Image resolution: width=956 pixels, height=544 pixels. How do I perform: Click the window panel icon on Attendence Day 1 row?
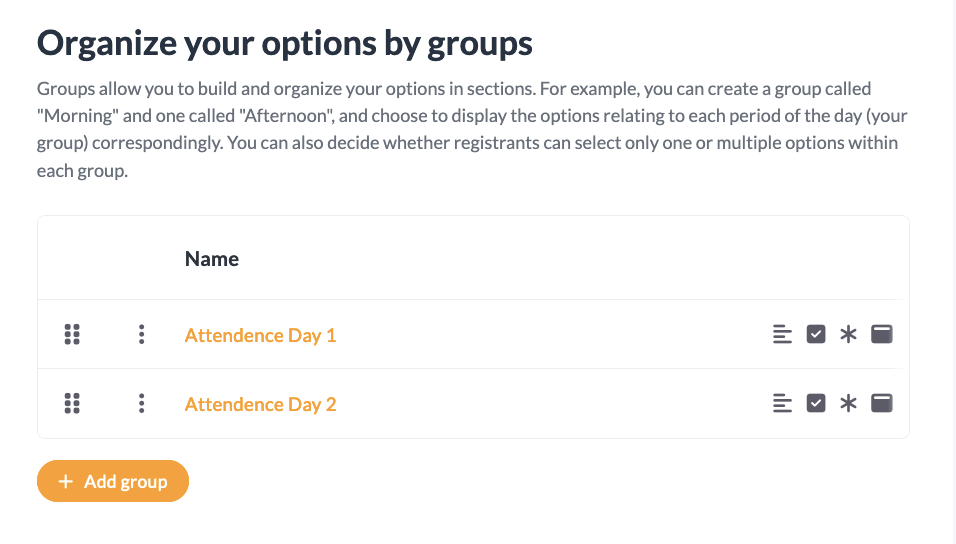(882, 335)
